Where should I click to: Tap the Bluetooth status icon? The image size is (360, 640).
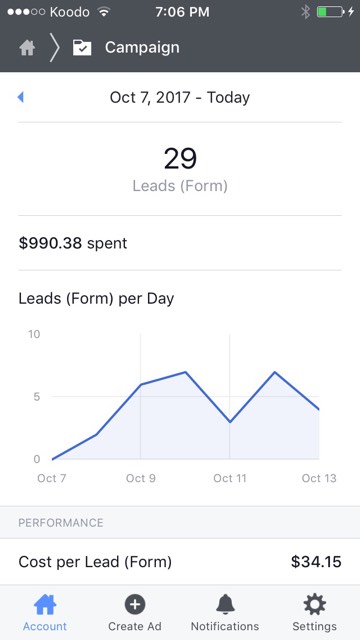click(x=305, y=12)
